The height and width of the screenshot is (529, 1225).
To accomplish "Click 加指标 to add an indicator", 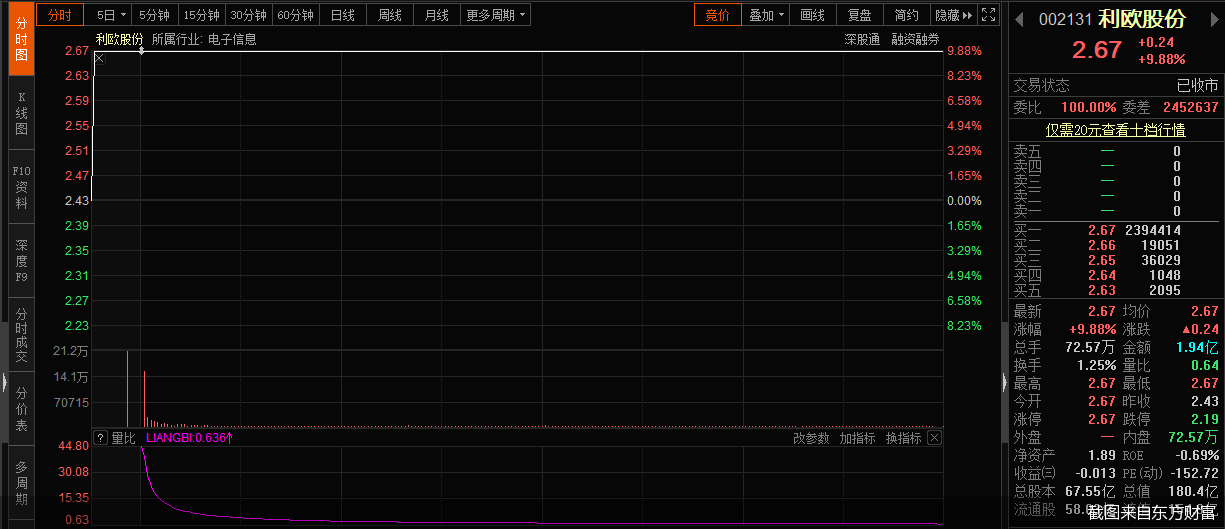I will pos(857,438).
